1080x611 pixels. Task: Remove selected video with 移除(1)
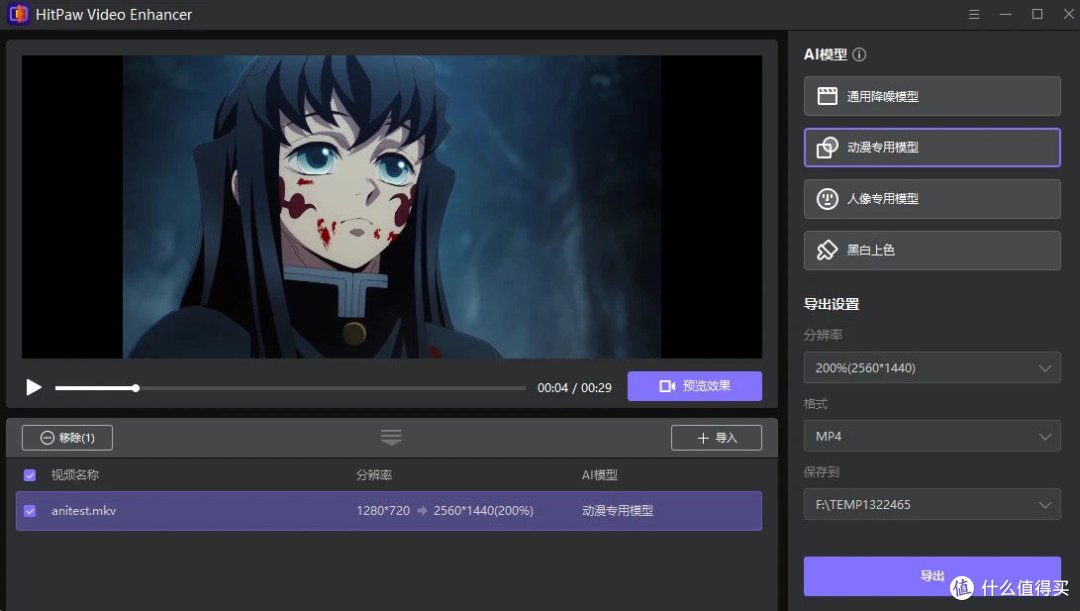point(67,437)
